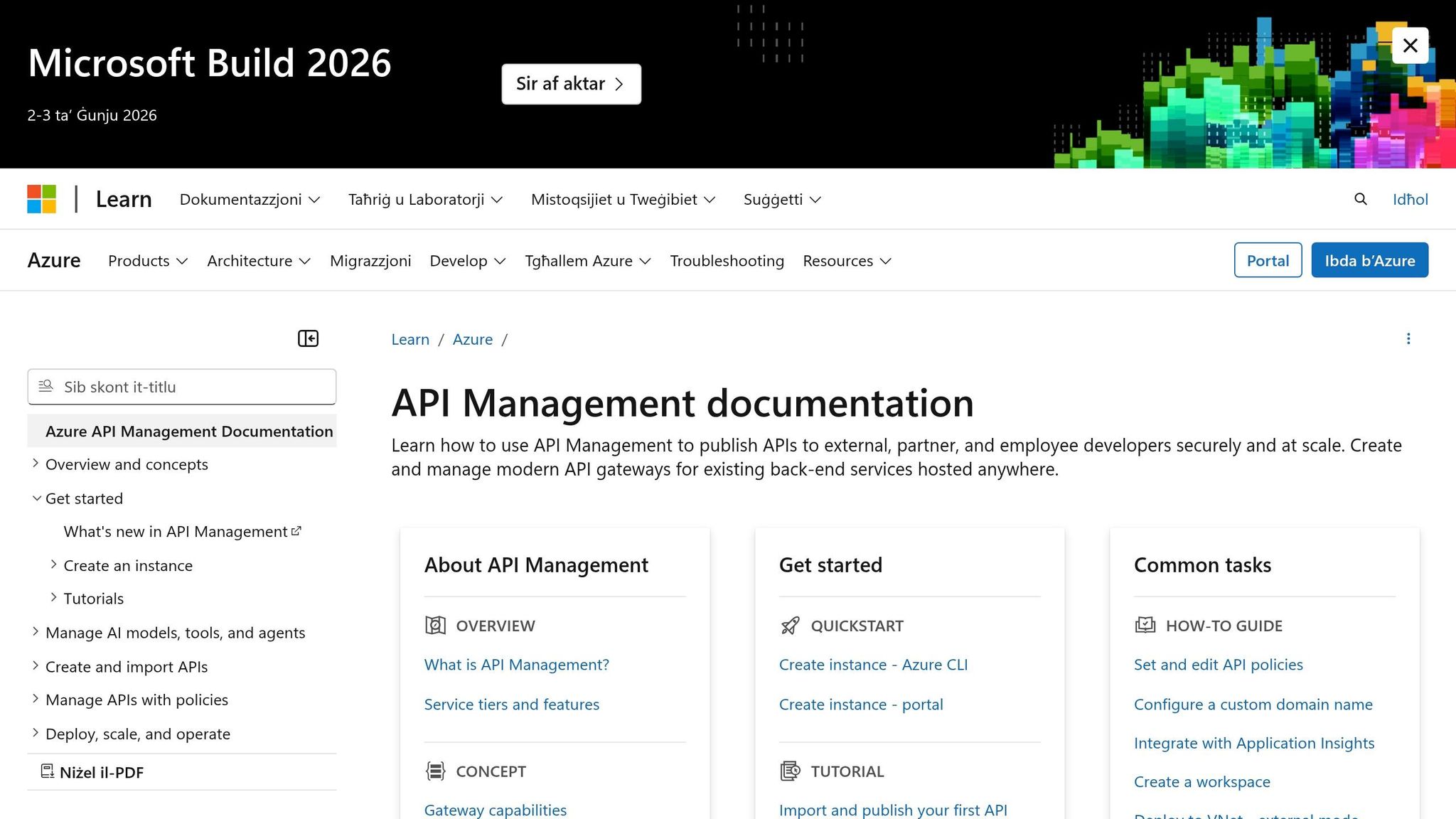Open the more actions kebab menu near breadcrumbs

click(1408, 338)
